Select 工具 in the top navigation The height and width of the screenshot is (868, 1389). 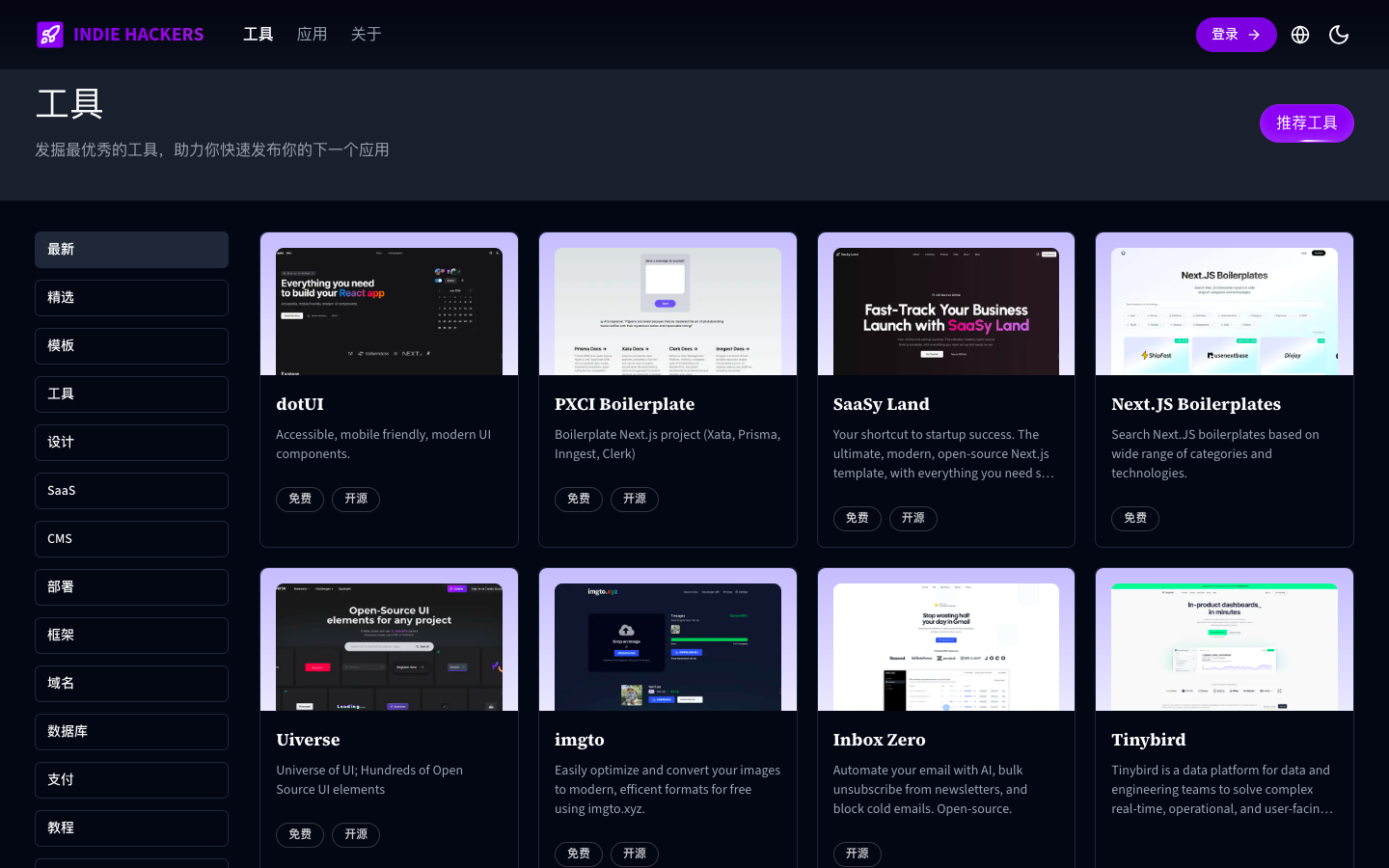pyautogui.click(x=258, y=34)
